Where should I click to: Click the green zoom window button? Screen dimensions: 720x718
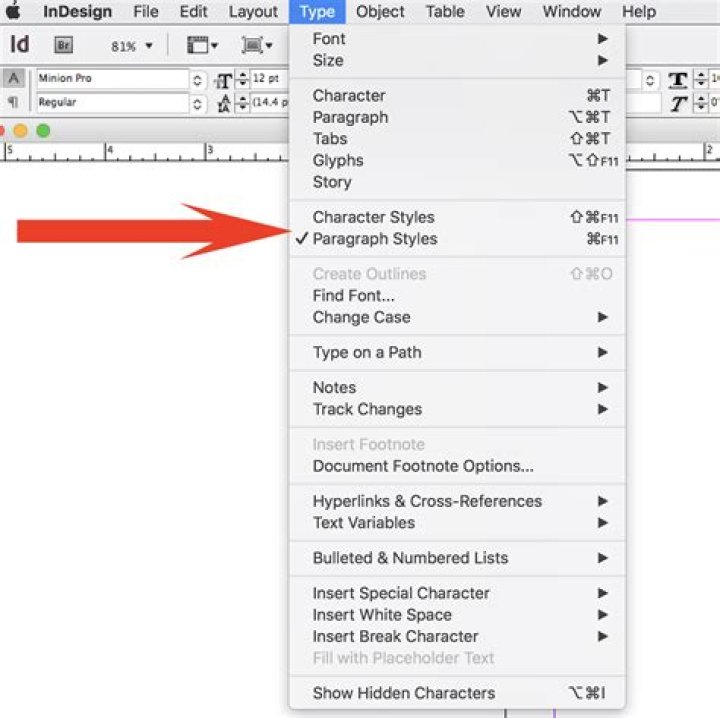click(43, 131)
